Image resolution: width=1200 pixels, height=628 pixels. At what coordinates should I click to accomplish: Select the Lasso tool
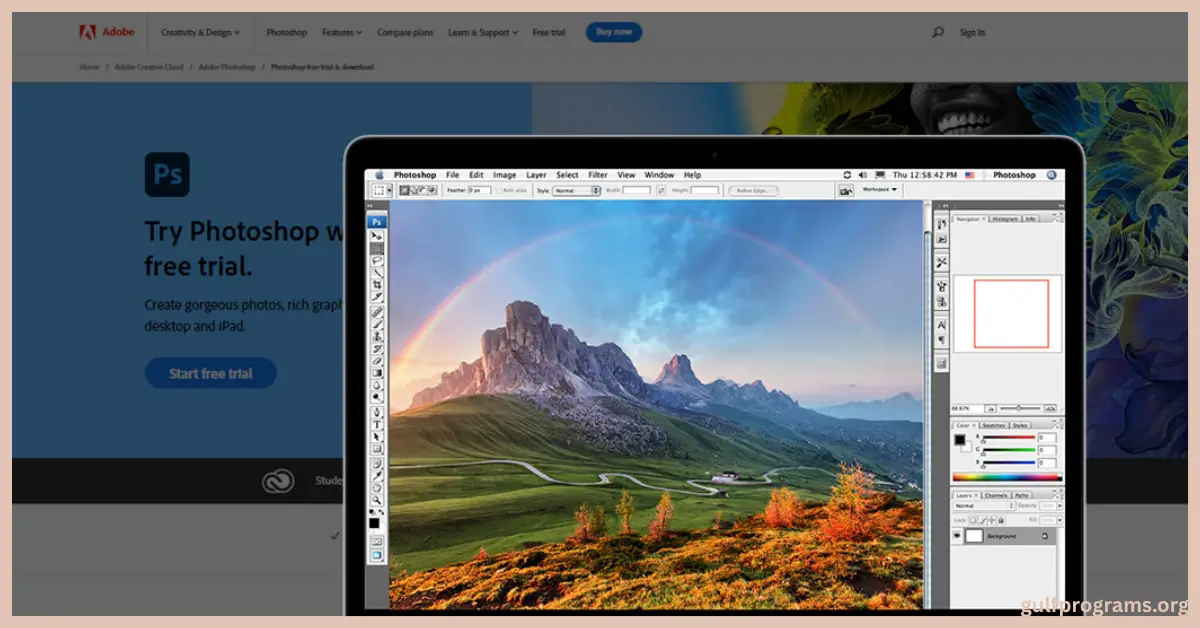point(377,260)
